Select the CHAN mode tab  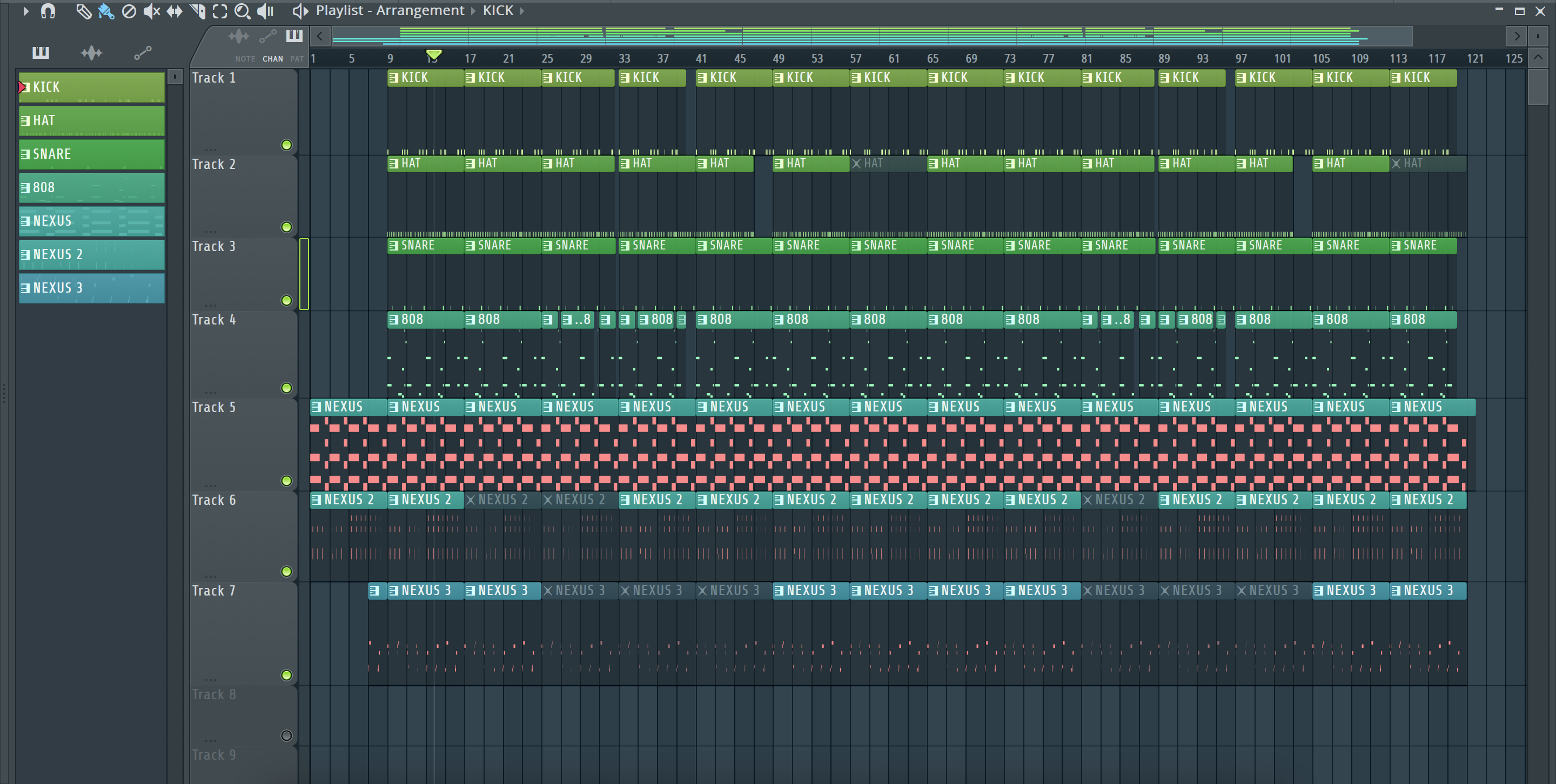pos(272,59)
